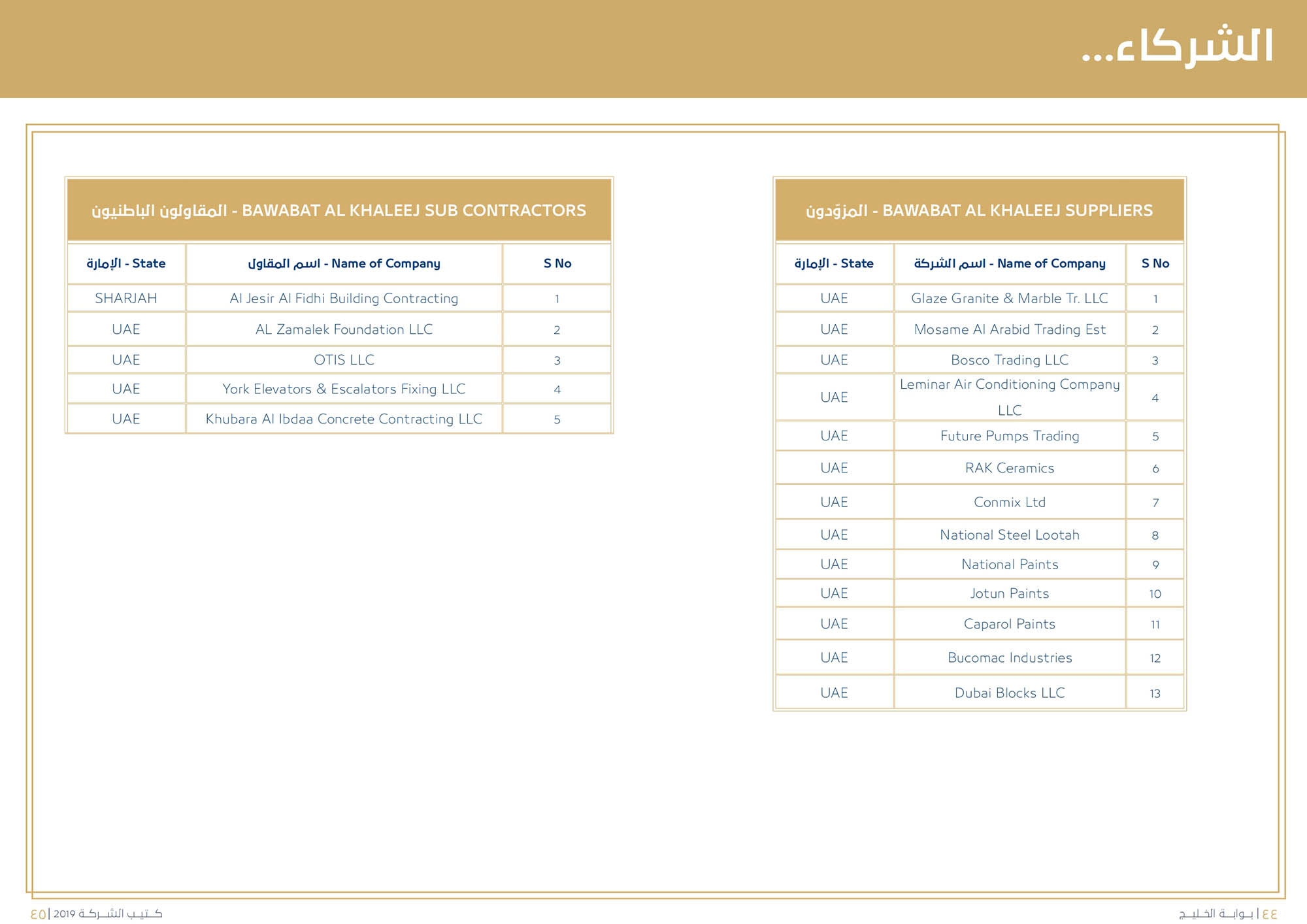Select York Elevators & Escalators Fixing LLC
This screenshot has height=924, width=1307.
point(344,389)
